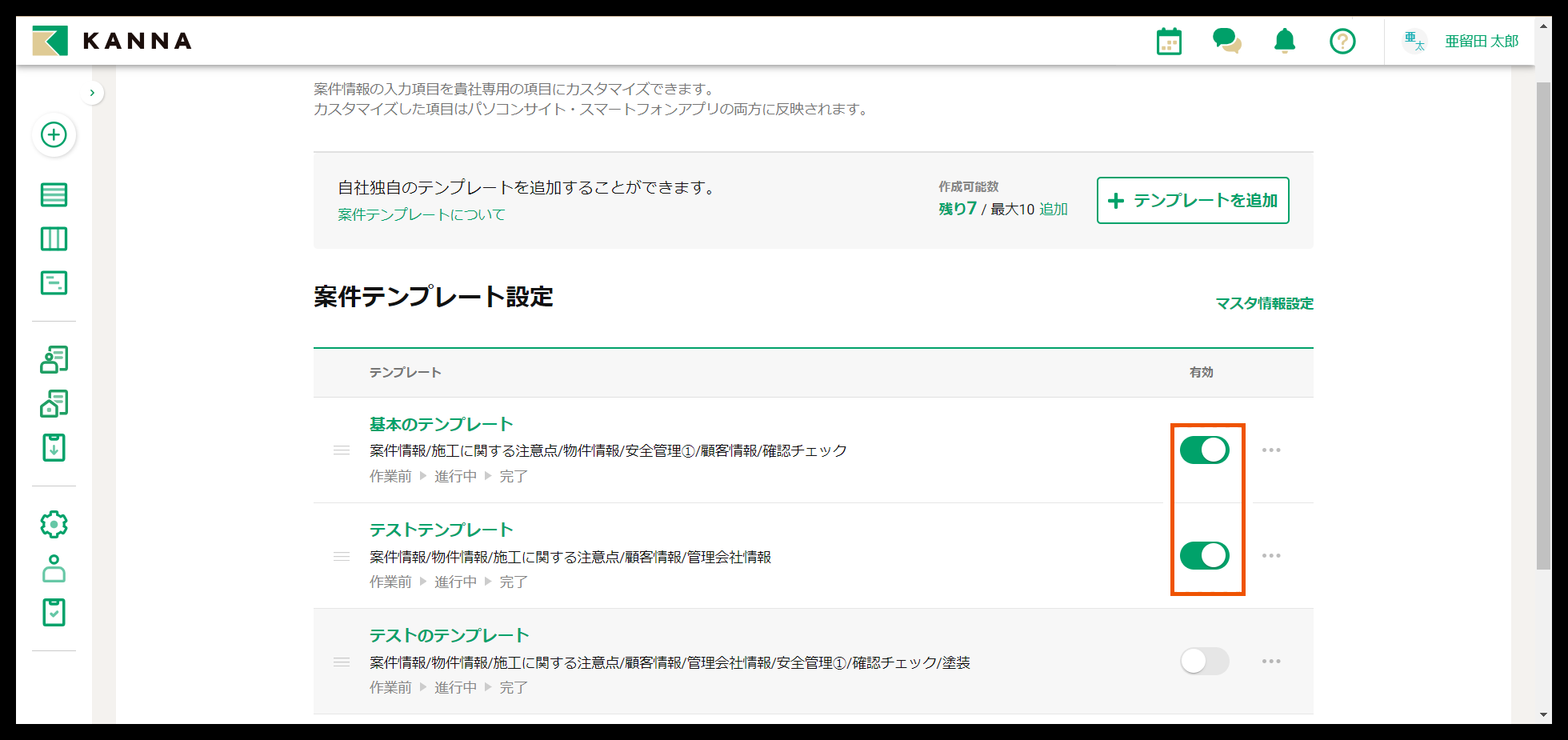Click the KANNA logo in the header
The width and height of the screenshot is (1568, 740).
[112, 41]
